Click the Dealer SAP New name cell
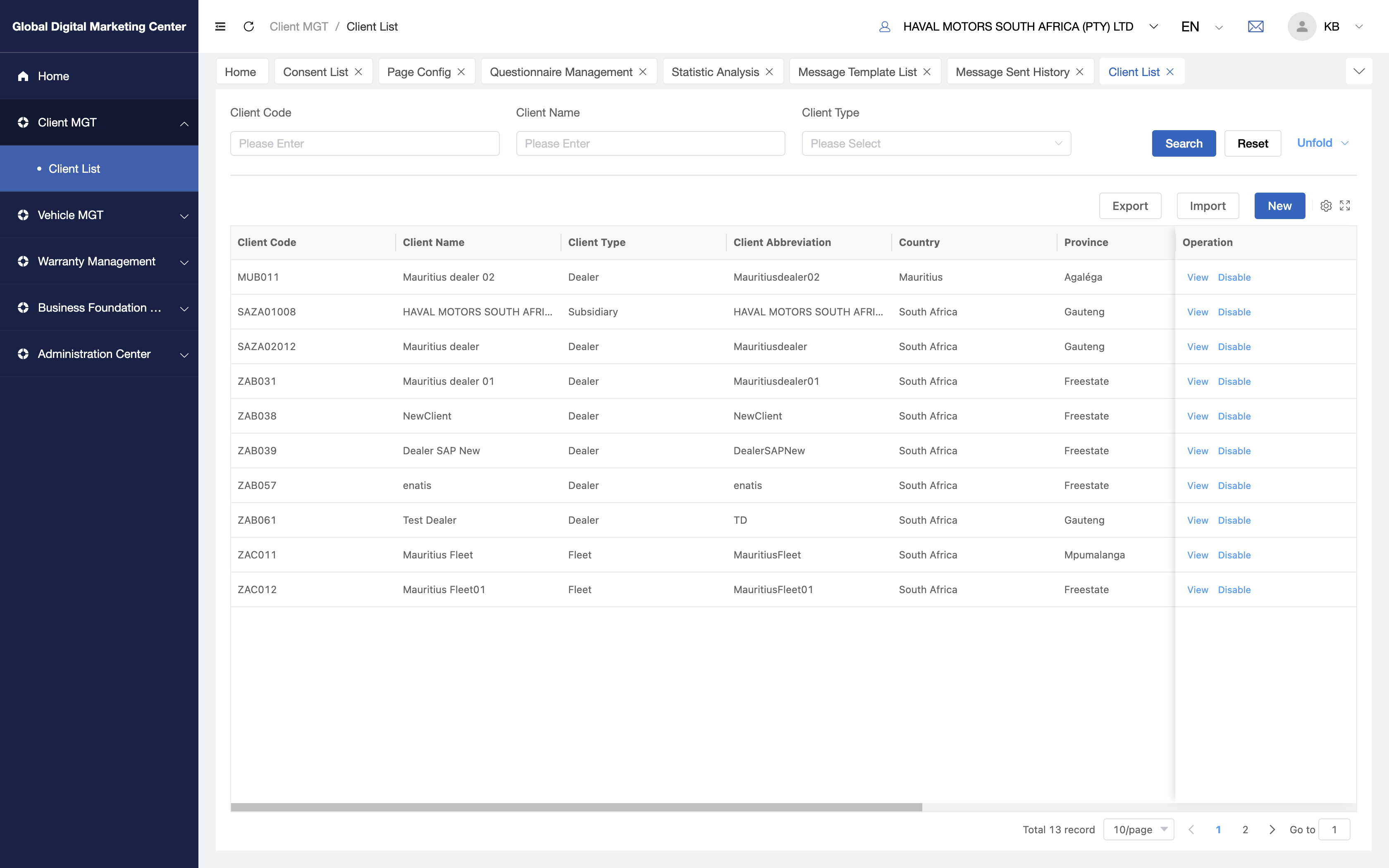 442,451
